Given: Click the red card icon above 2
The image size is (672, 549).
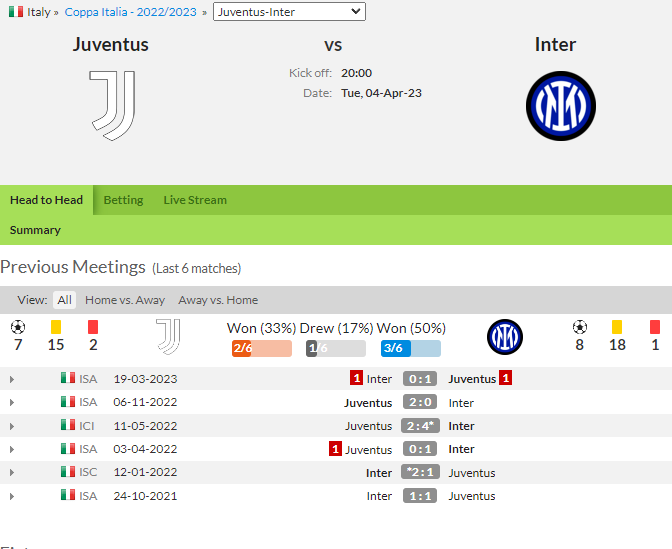Looking at the screenshot, I should pos(92,326).
